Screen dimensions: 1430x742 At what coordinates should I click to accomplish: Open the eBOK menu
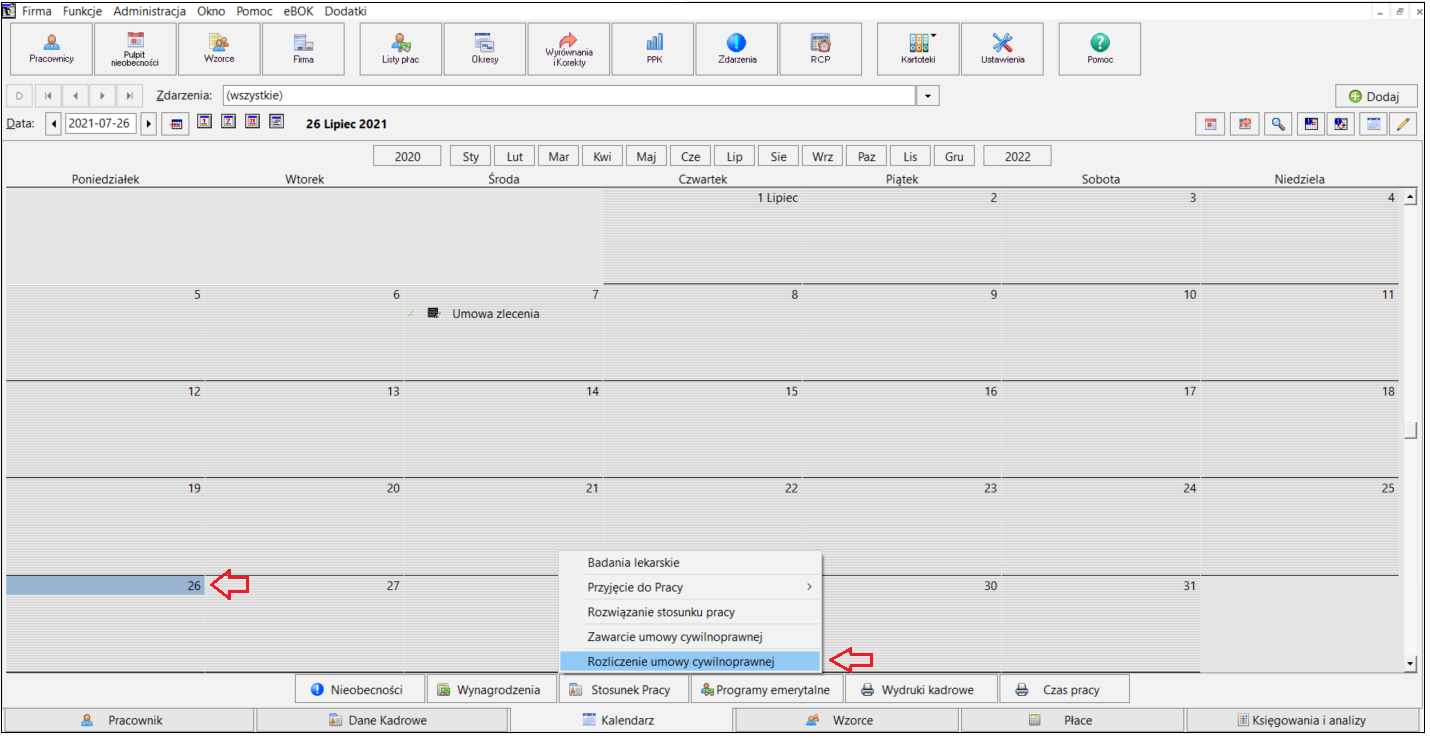300,11
